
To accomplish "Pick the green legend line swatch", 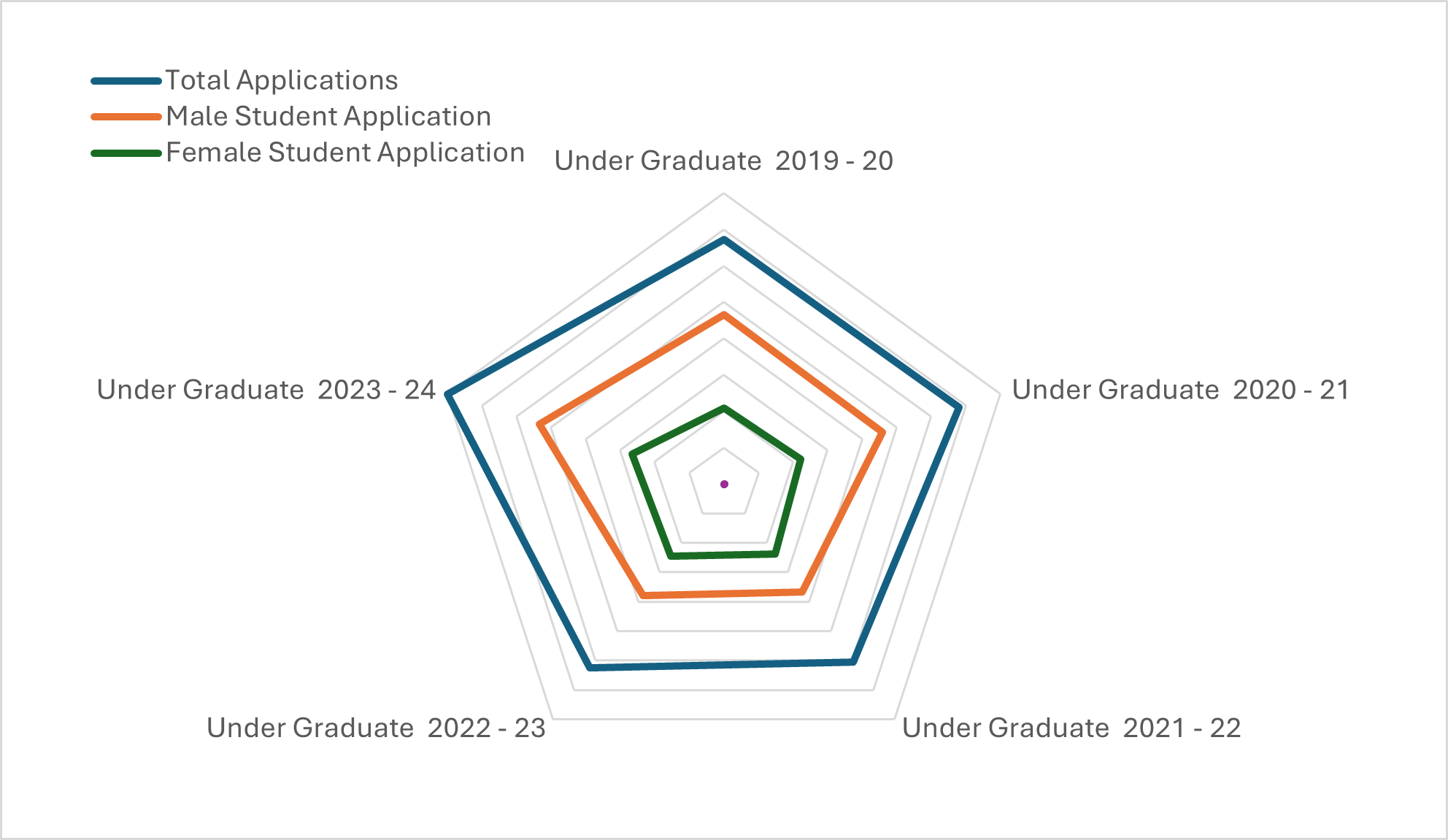I will (x=126, y=153).
